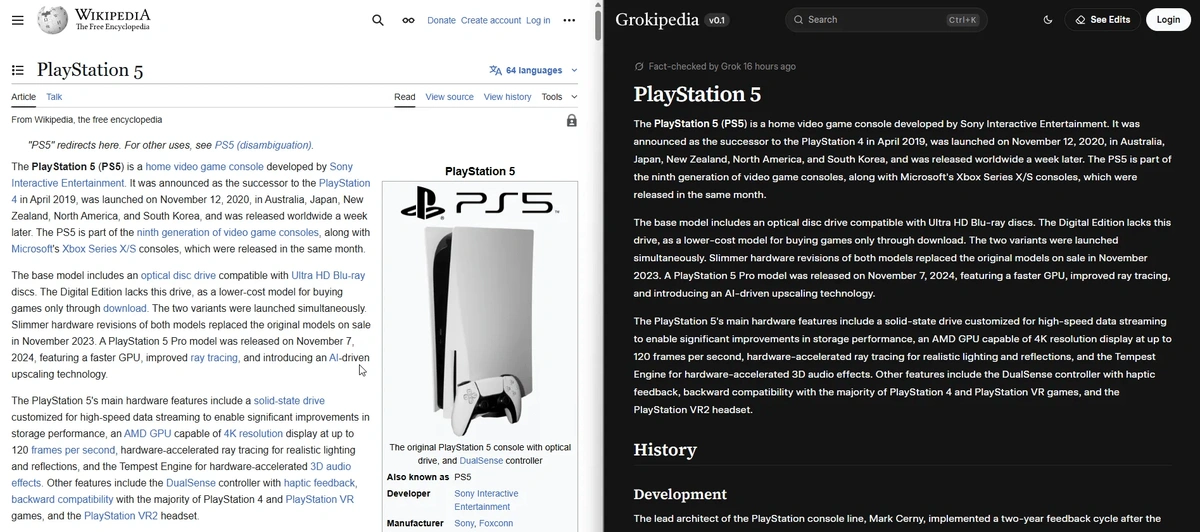Screen dimensions: 1200x532
Task: Expand the 64 languages dropdown
Action: coord(533,70)
